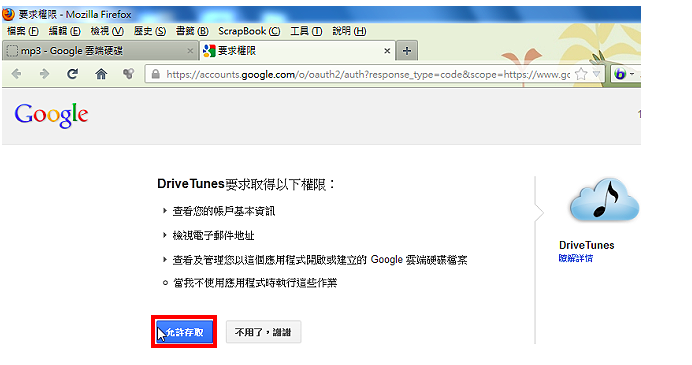692x365 pixels.
Task: Open the 歷史 (S) menu
Action: tap(150, 31)
